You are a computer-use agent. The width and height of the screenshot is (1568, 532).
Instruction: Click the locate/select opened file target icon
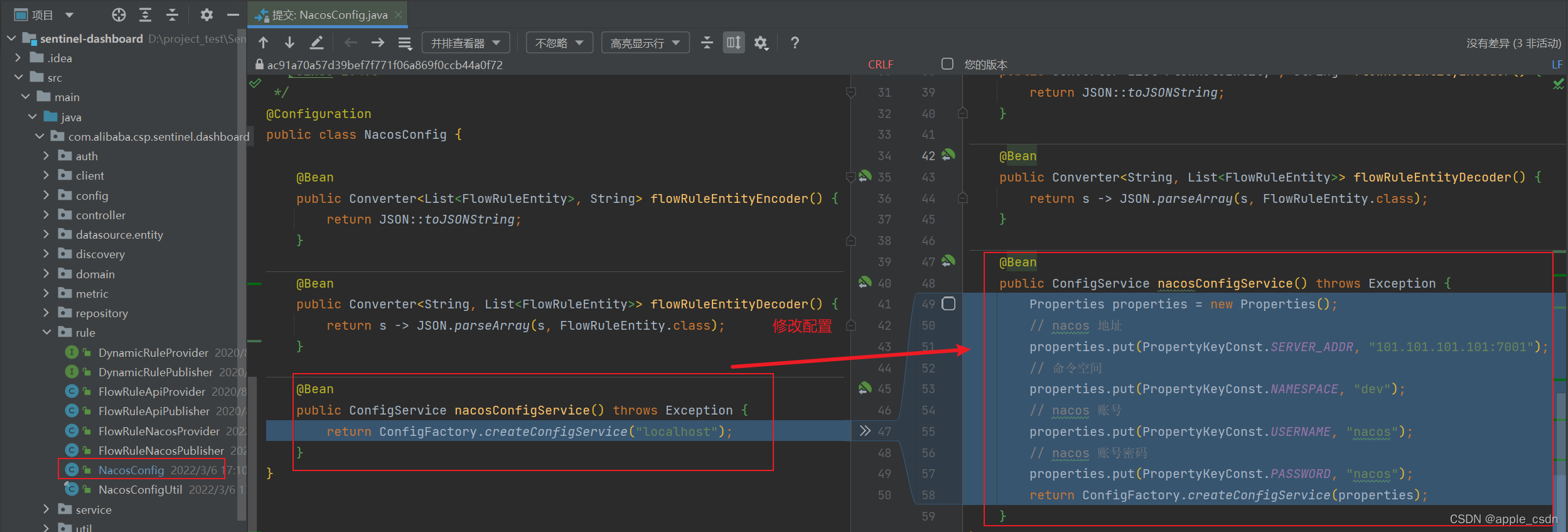tap(119, 14)
